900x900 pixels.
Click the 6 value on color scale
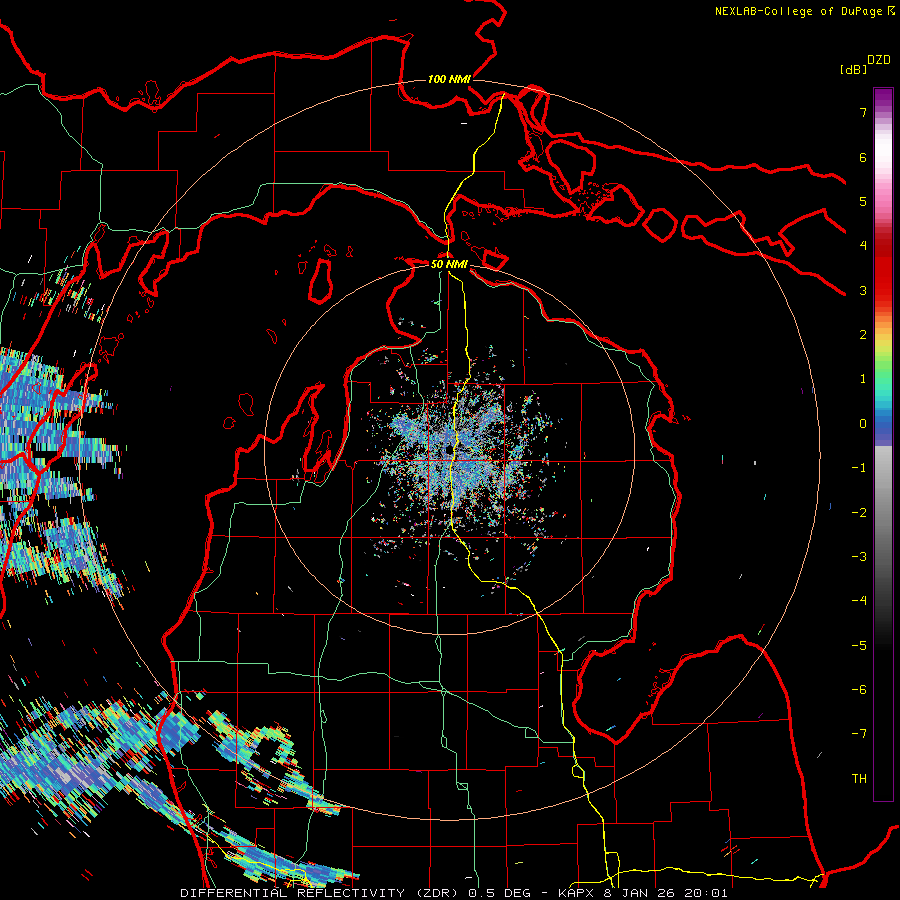(863, 157)
